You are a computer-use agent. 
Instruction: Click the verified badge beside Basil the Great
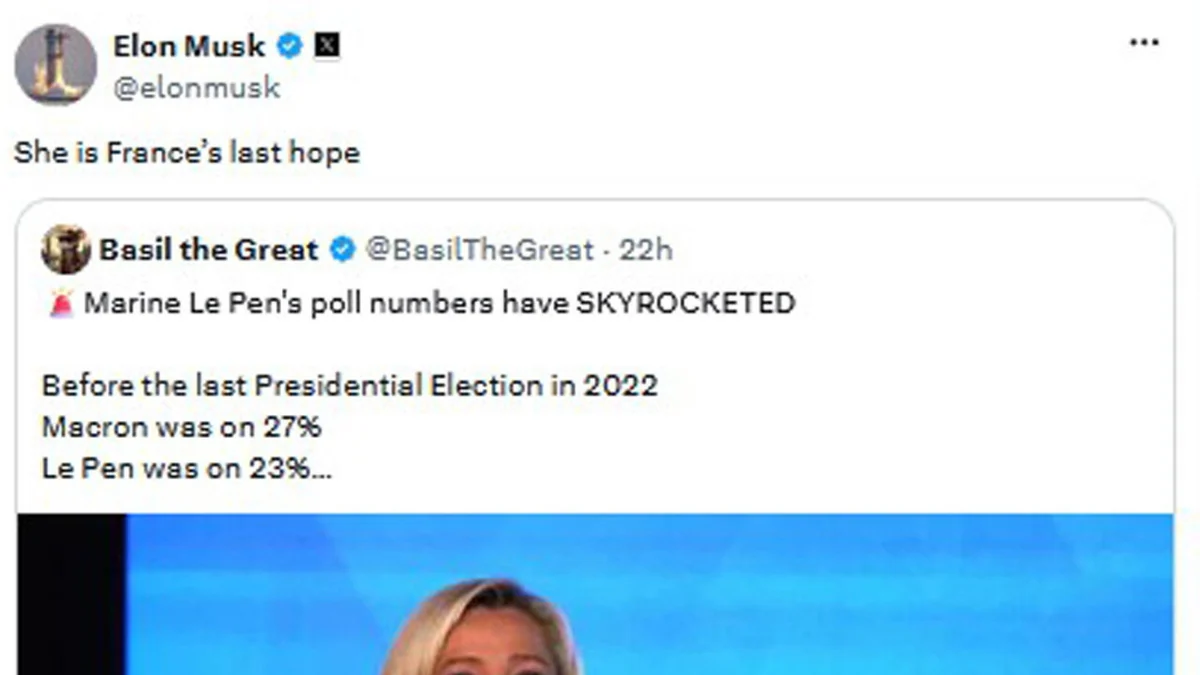342,250
